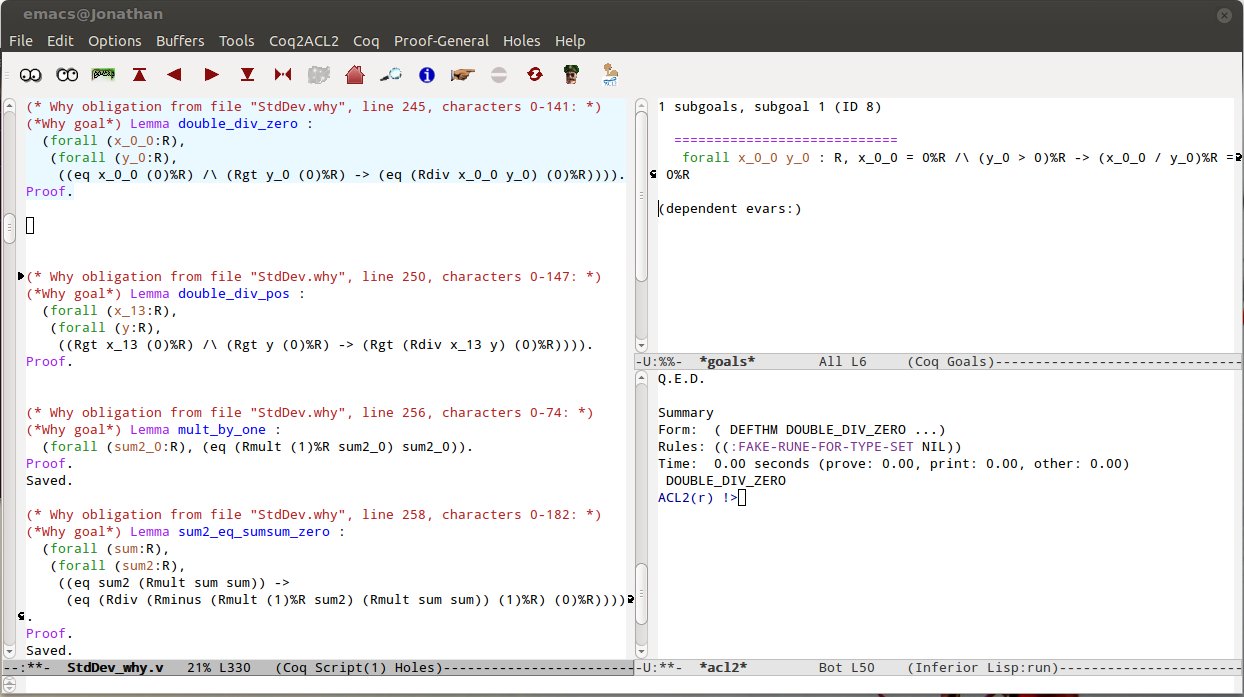Undo last proof step with left arrow

(x=175, y=74)
